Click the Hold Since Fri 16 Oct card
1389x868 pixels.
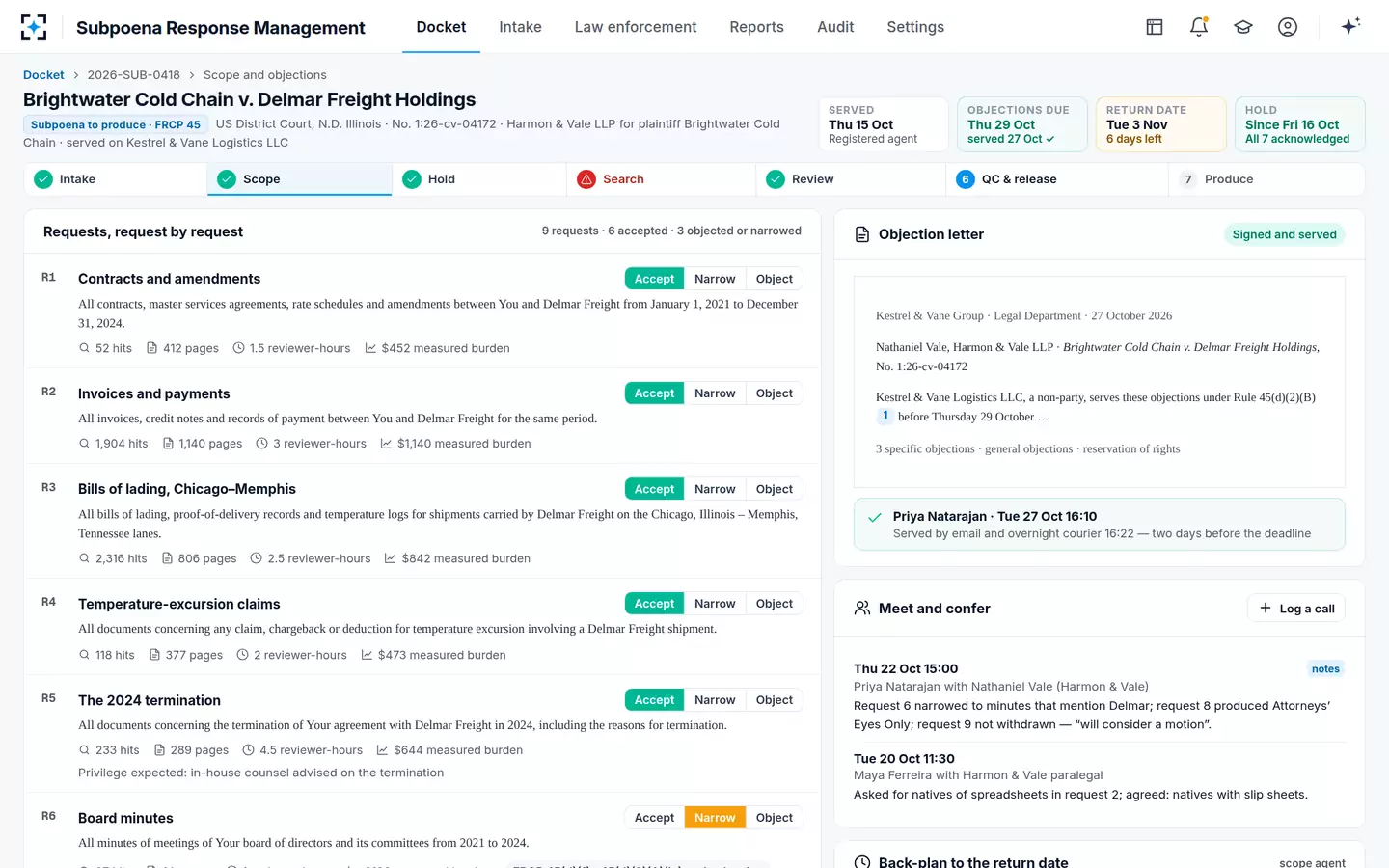pos(1299,124)
